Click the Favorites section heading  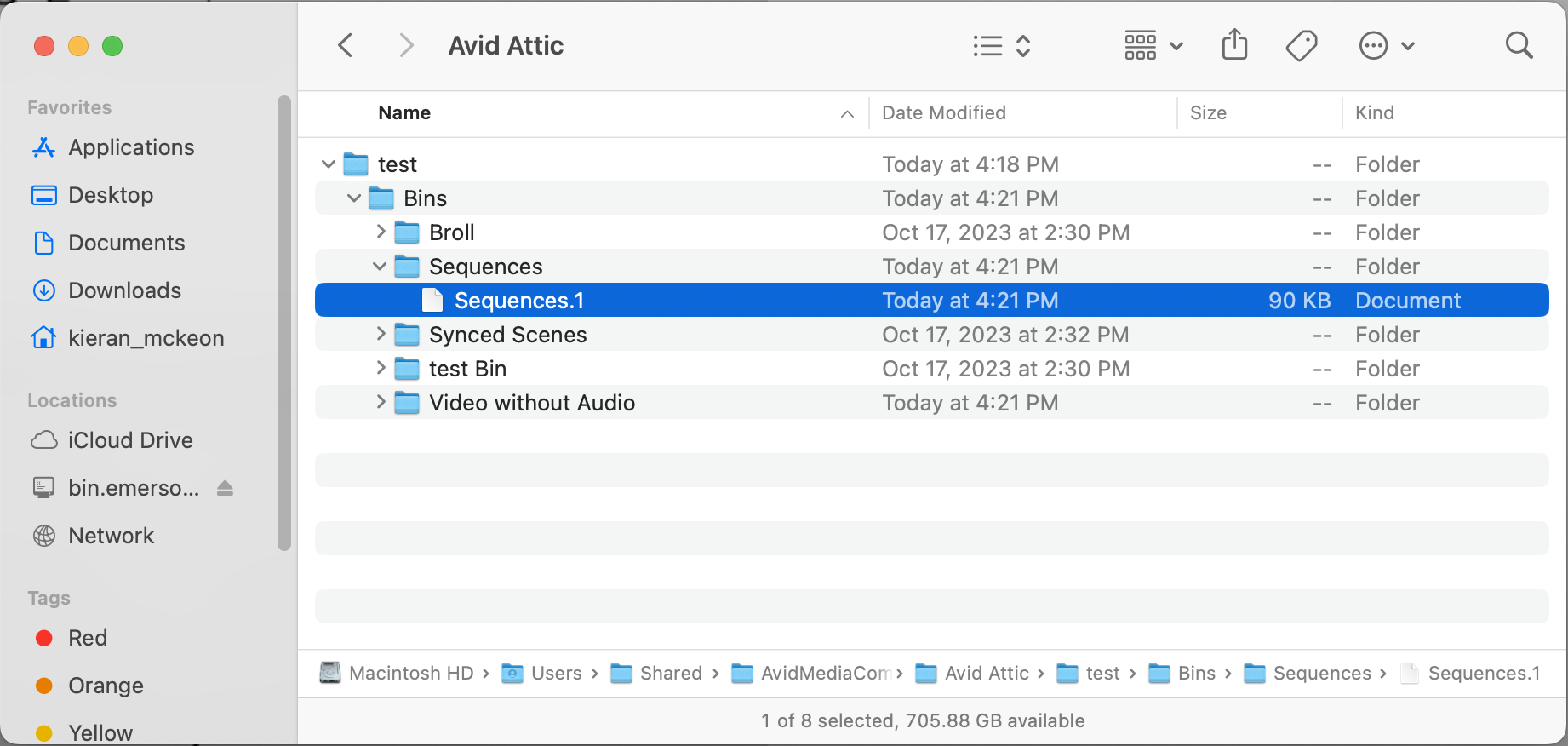[70, 107]
